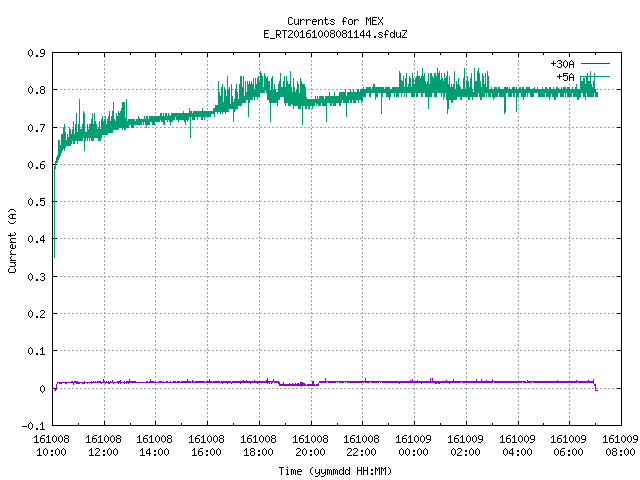Click the 0.1 y-axis tick label
Image resolution: width=640 pixels, height=480 pixels.
(36, 351)
